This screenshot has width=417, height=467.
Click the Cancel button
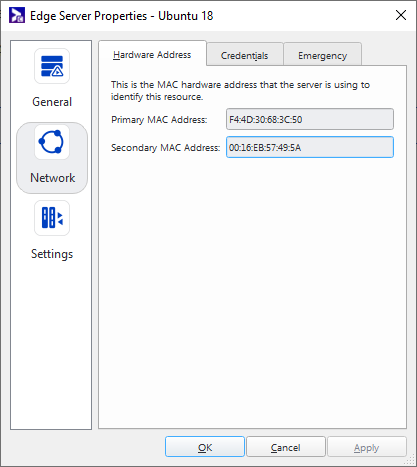(x=286, y=447)
